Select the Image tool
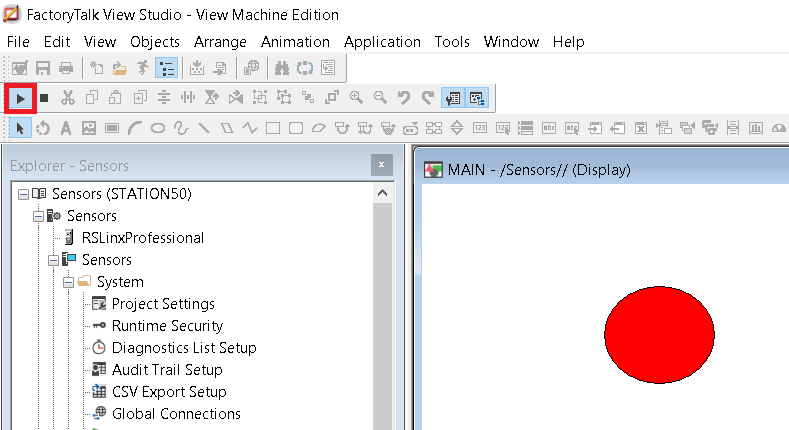Screen dimensions: 789x430 click(x=89, y=129)
